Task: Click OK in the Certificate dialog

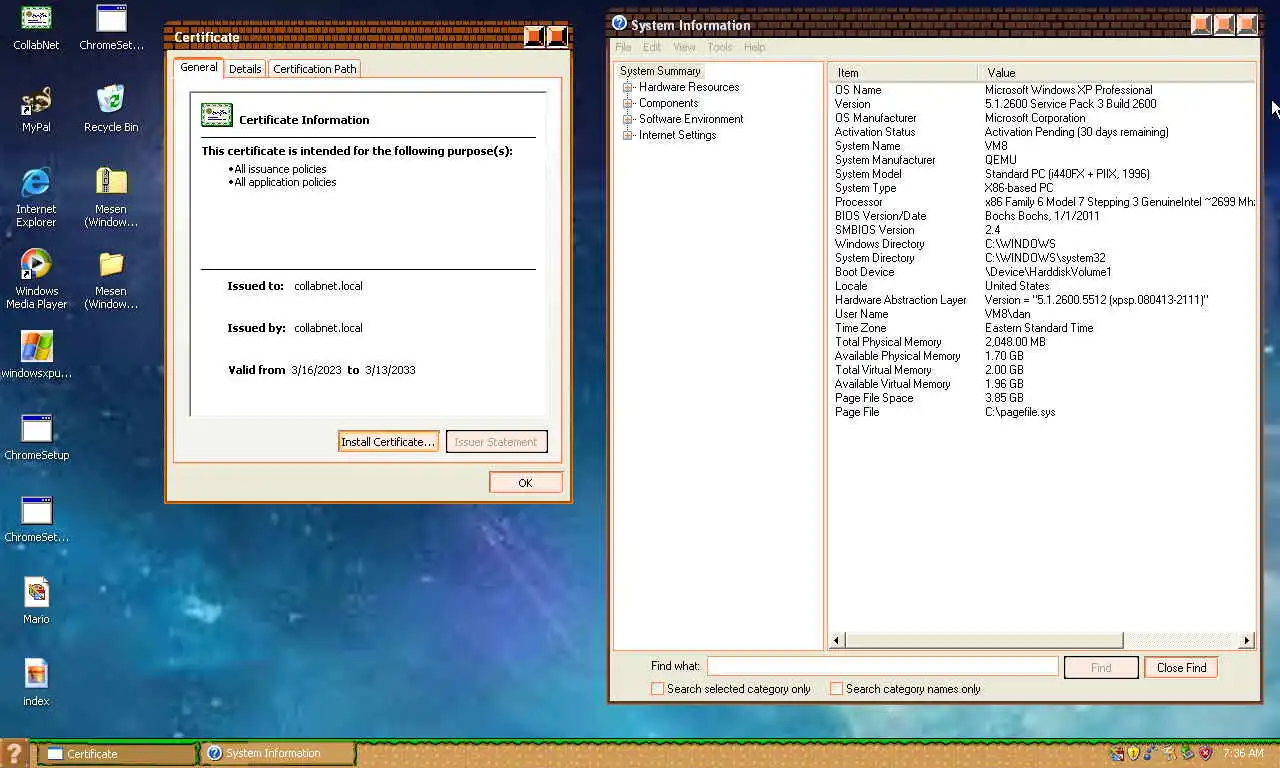Action: point(525,483)
